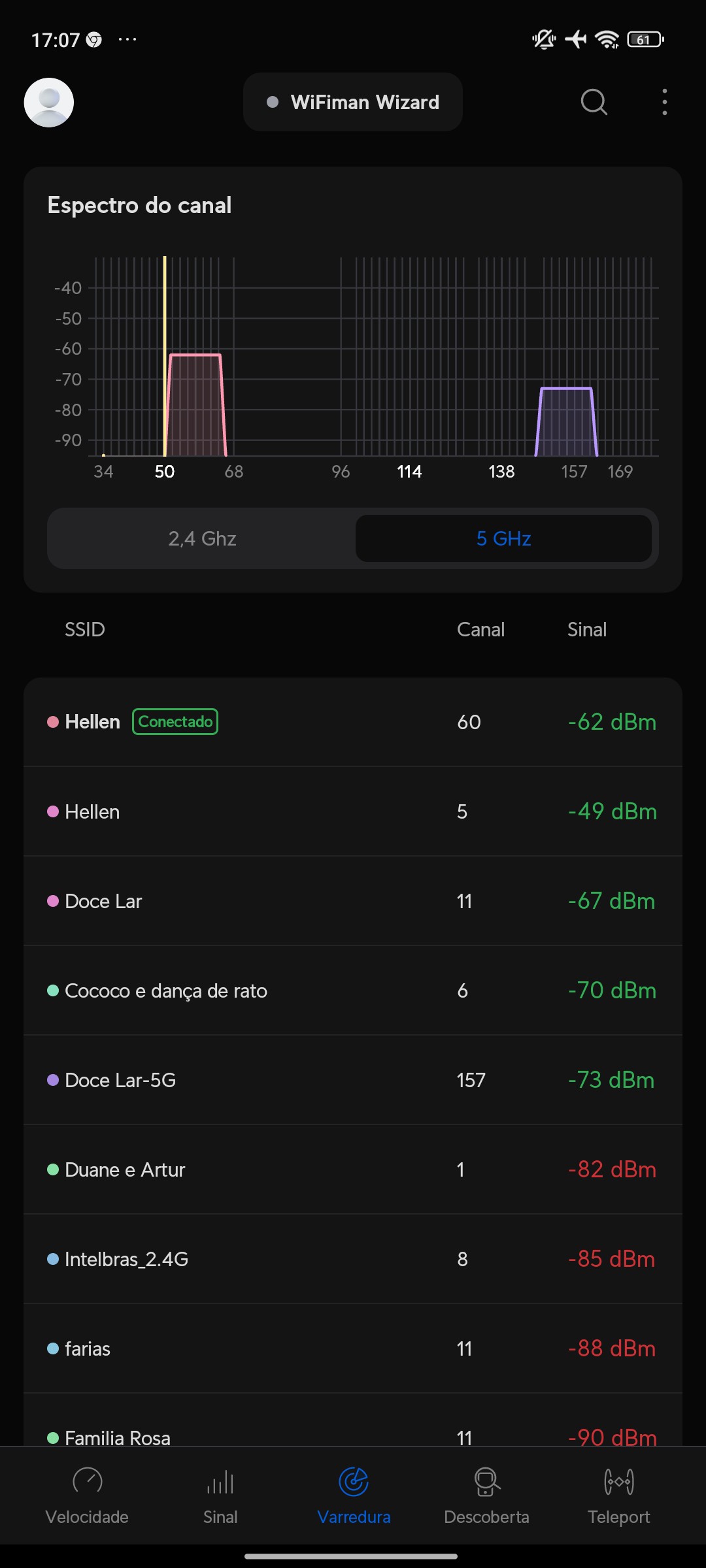
Task: Tap the profile avatar picture
Action: click(x=49, y=103)
